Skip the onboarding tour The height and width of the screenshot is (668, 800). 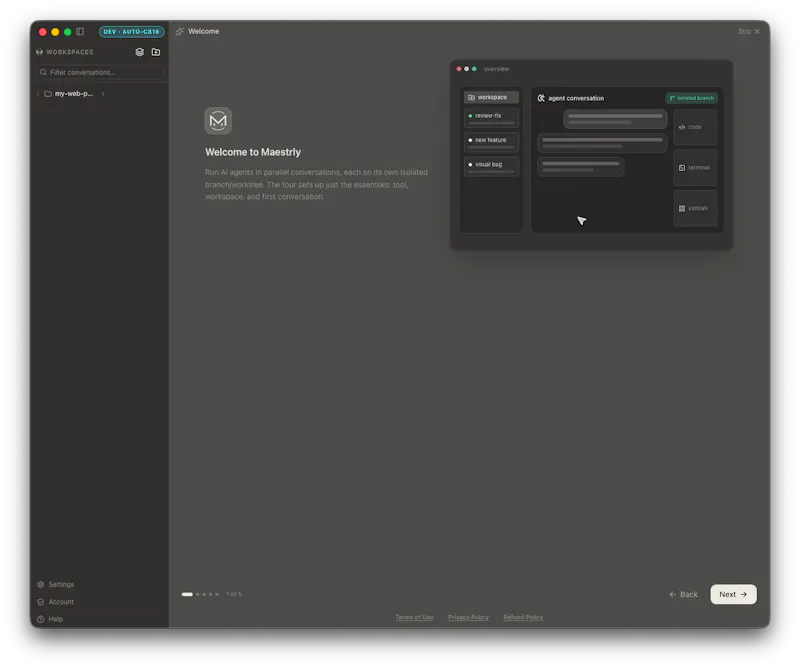pyautogui.click(x=748, y=32)
